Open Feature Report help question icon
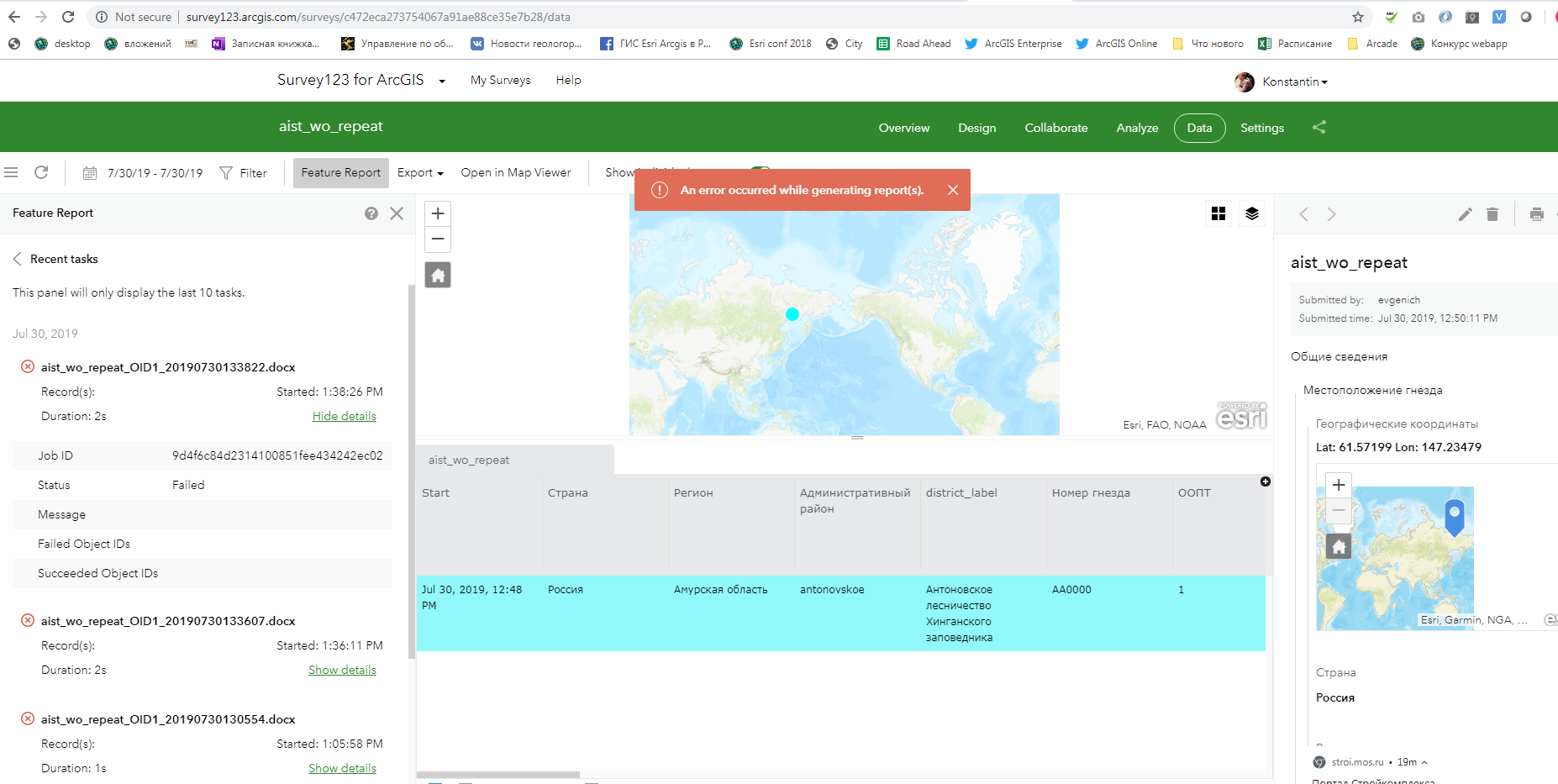Screen dimensions: 1558x784 pyautogui.click(x=371, y=213)
